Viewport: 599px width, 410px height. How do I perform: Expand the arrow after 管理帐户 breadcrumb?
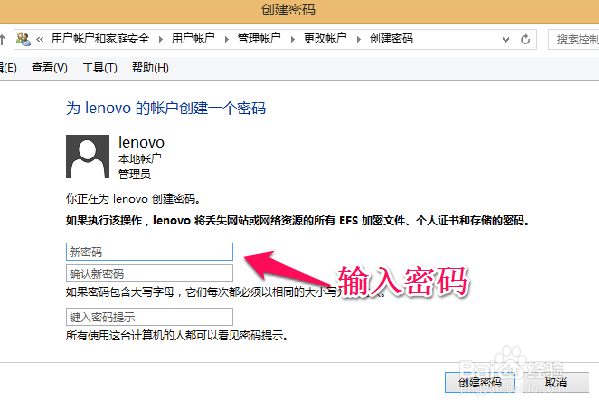coord(293,39)
